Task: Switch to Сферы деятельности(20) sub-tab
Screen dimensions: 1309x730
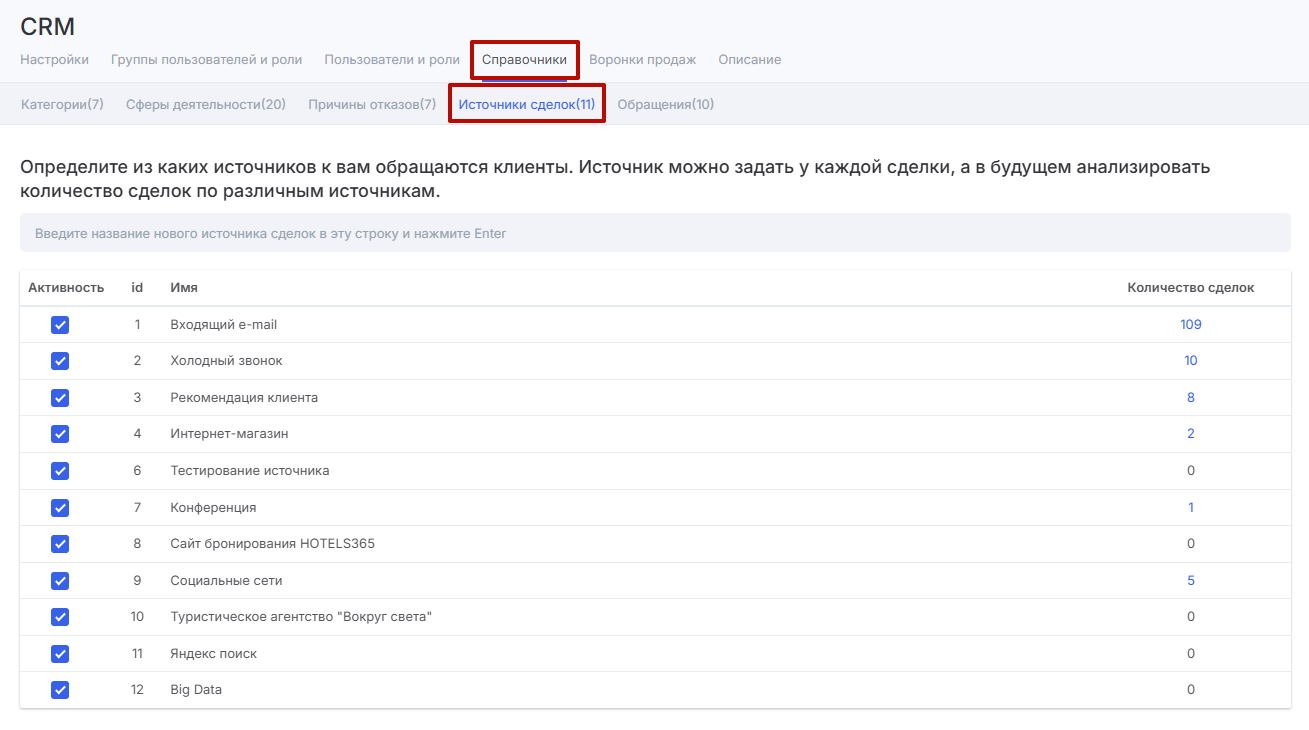Action: coord(206,105)
